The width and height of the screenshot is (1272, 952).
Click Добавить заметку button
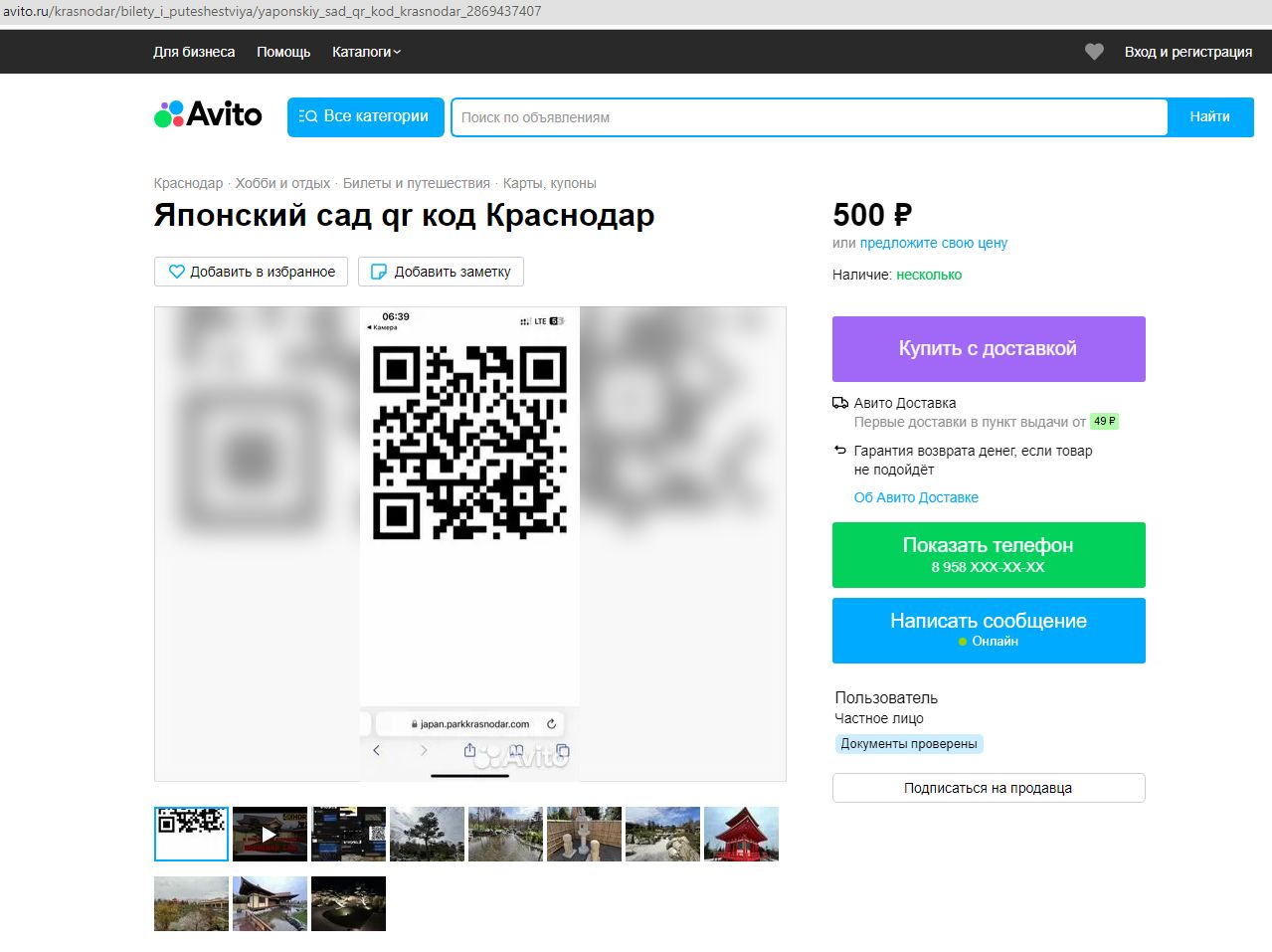pyautogui.click(x=441, y=272)
